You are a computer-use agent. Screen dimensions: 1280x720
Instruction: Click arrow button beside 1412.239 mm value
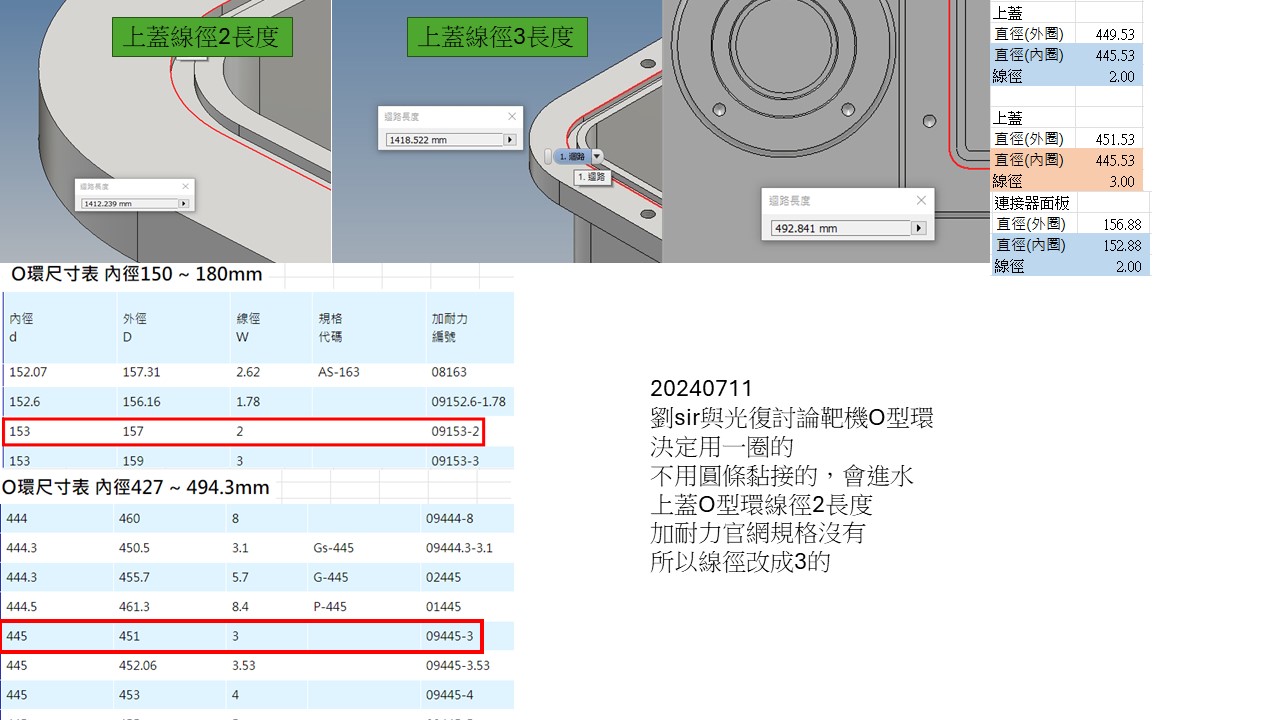click(x=183, y=204)
